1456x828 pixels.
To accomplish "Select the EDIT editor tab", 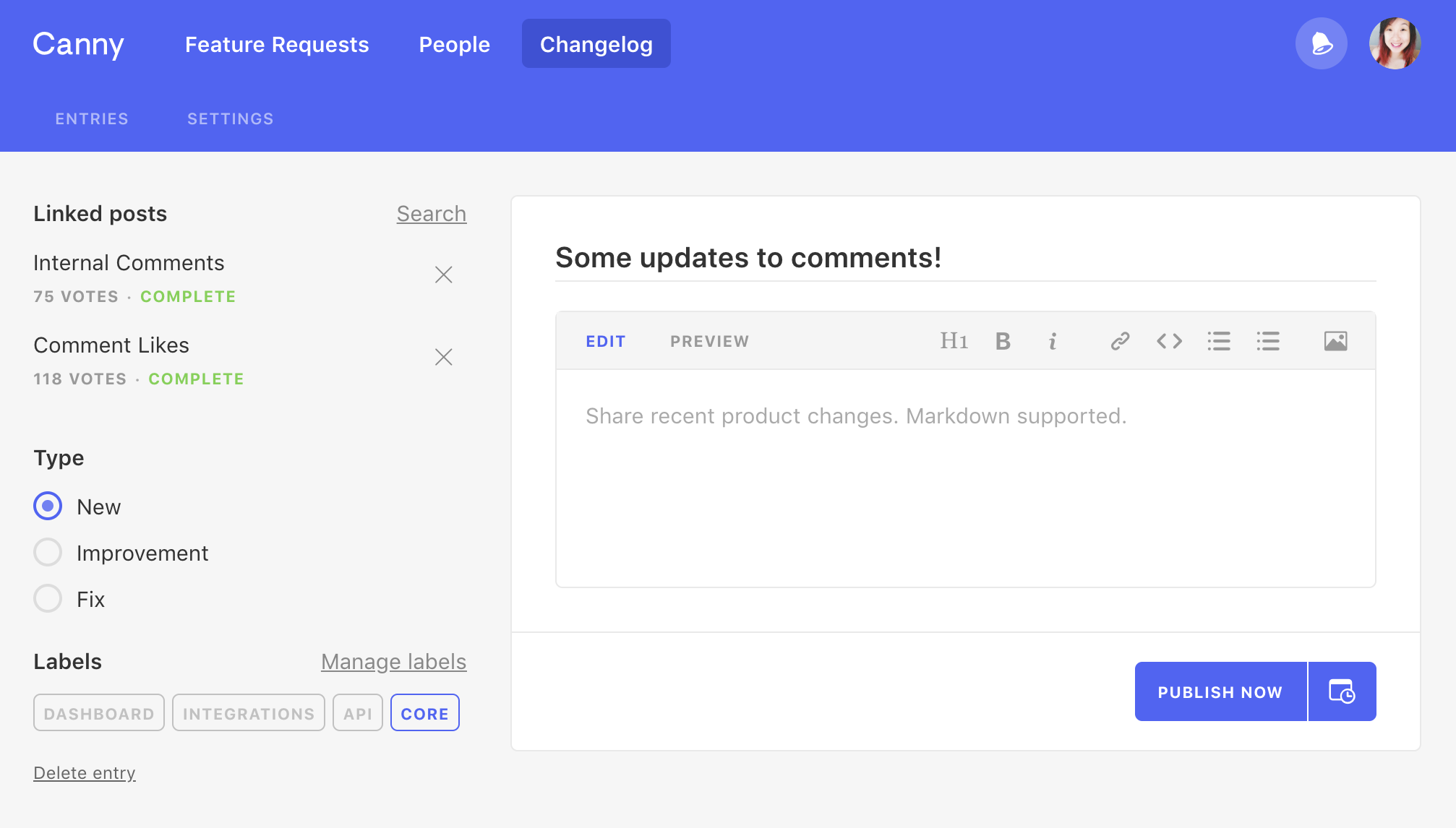I will click(606, 341).
